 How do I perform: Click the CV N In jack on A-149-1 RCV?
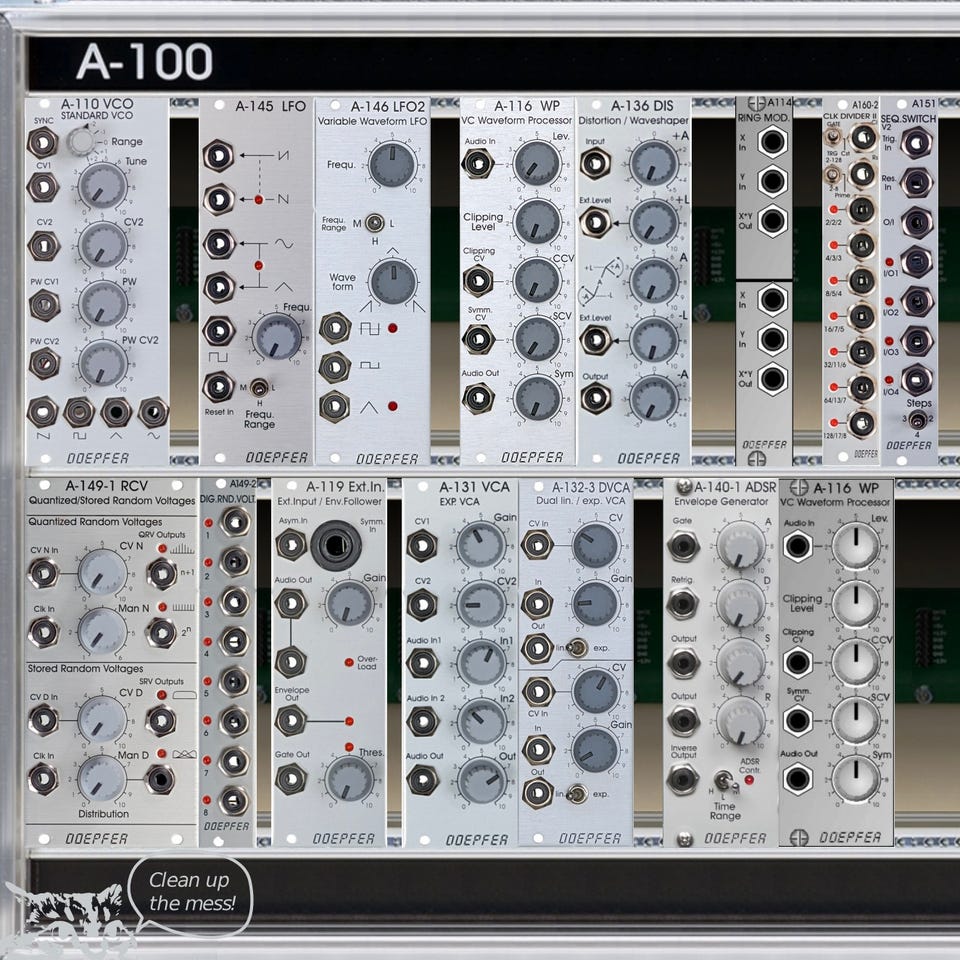(x=43, y=573)
